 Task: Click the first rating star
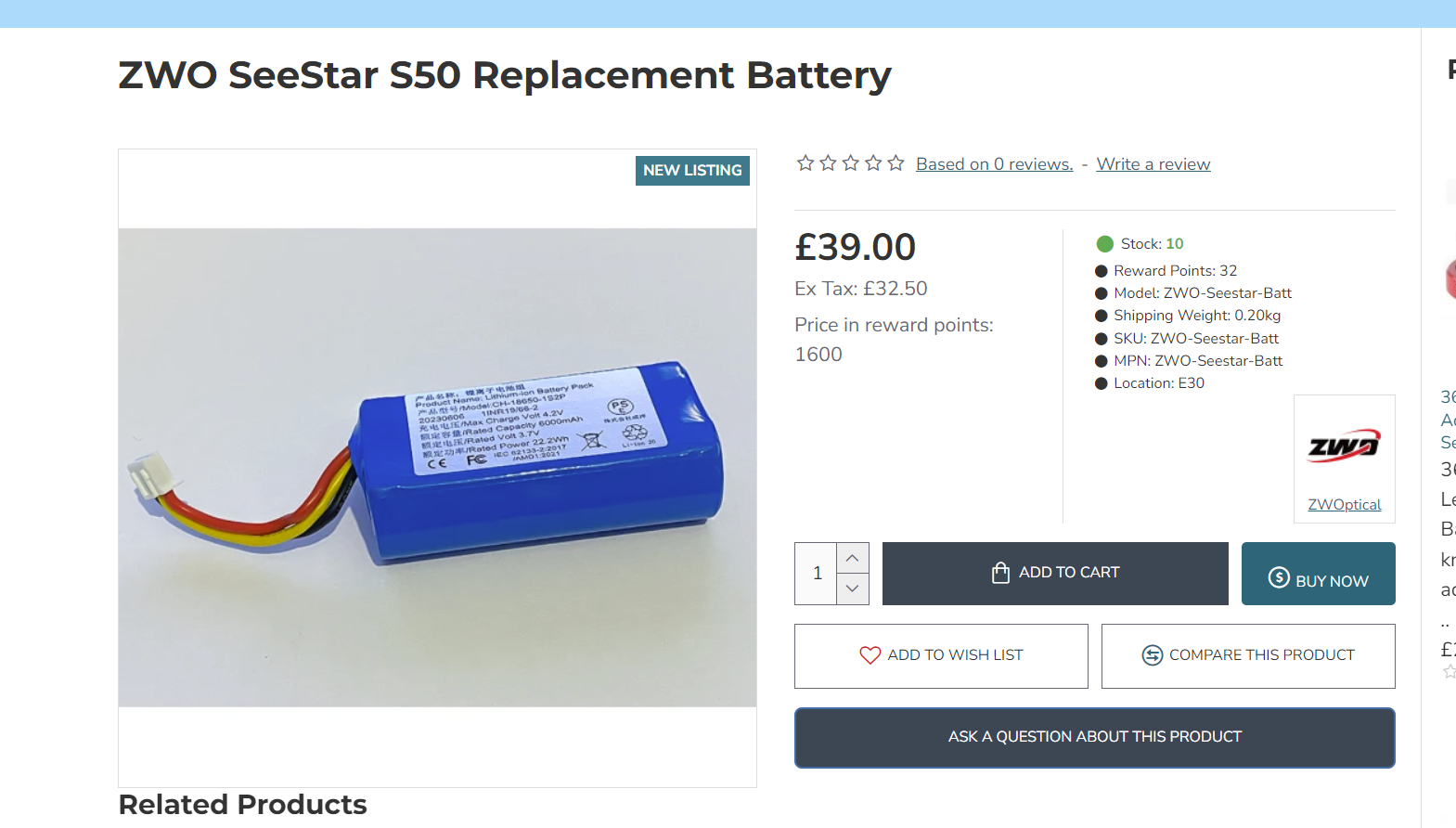click(805, 163)
